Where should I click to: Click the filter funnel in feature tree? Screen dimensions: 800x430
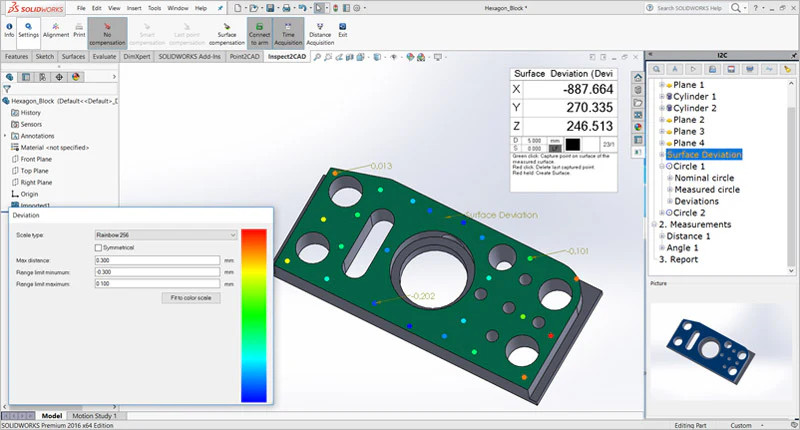click(x=7, y=89)
